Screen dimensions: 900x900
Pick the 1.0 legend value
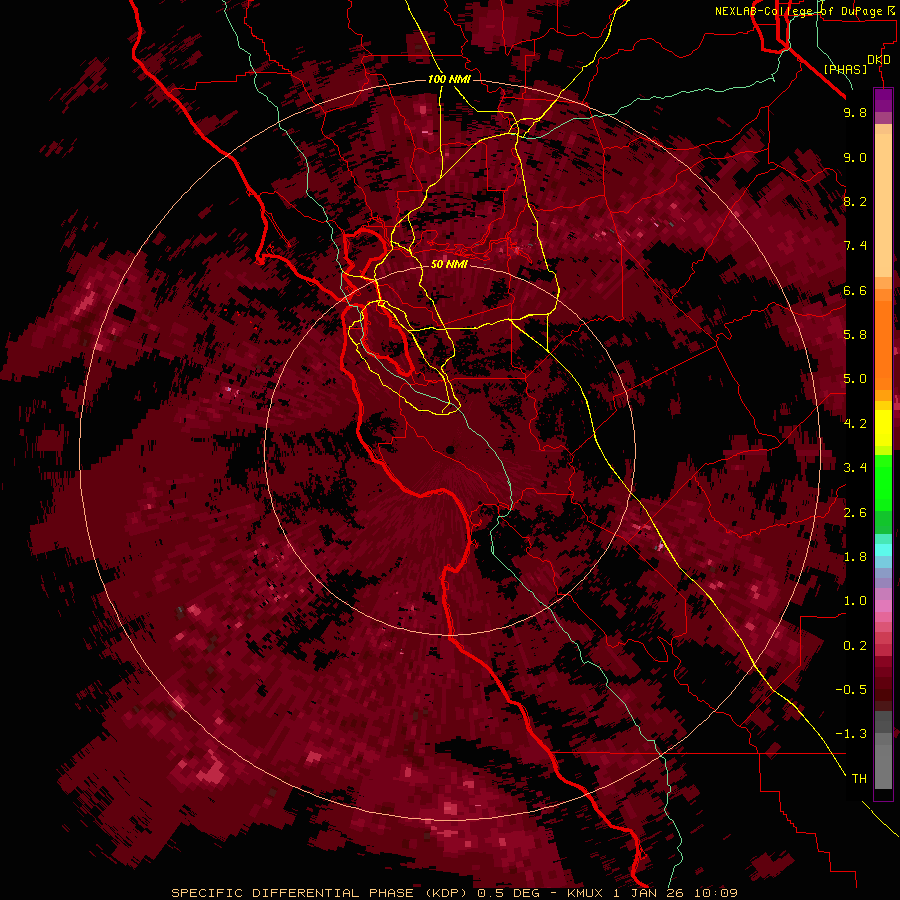[855, 601]
